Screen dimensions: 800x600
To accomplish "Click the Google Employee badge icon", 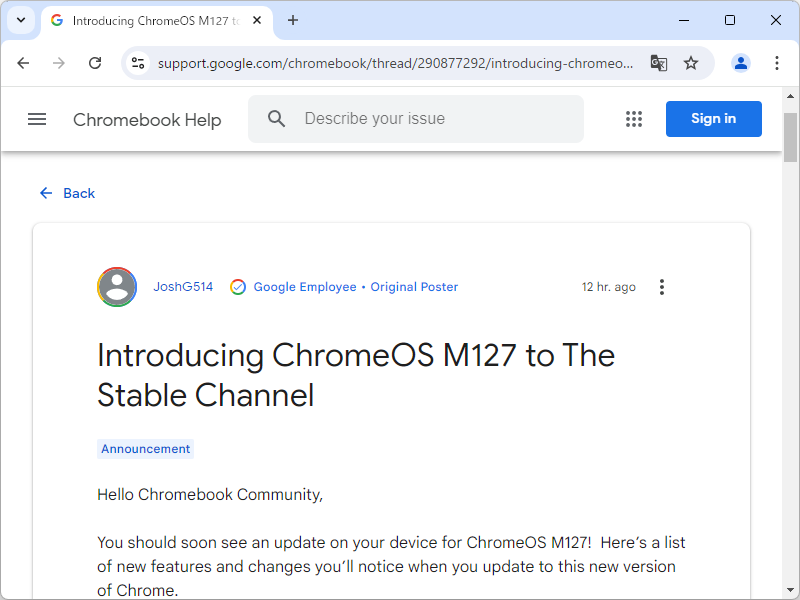I will pos(238,286).
